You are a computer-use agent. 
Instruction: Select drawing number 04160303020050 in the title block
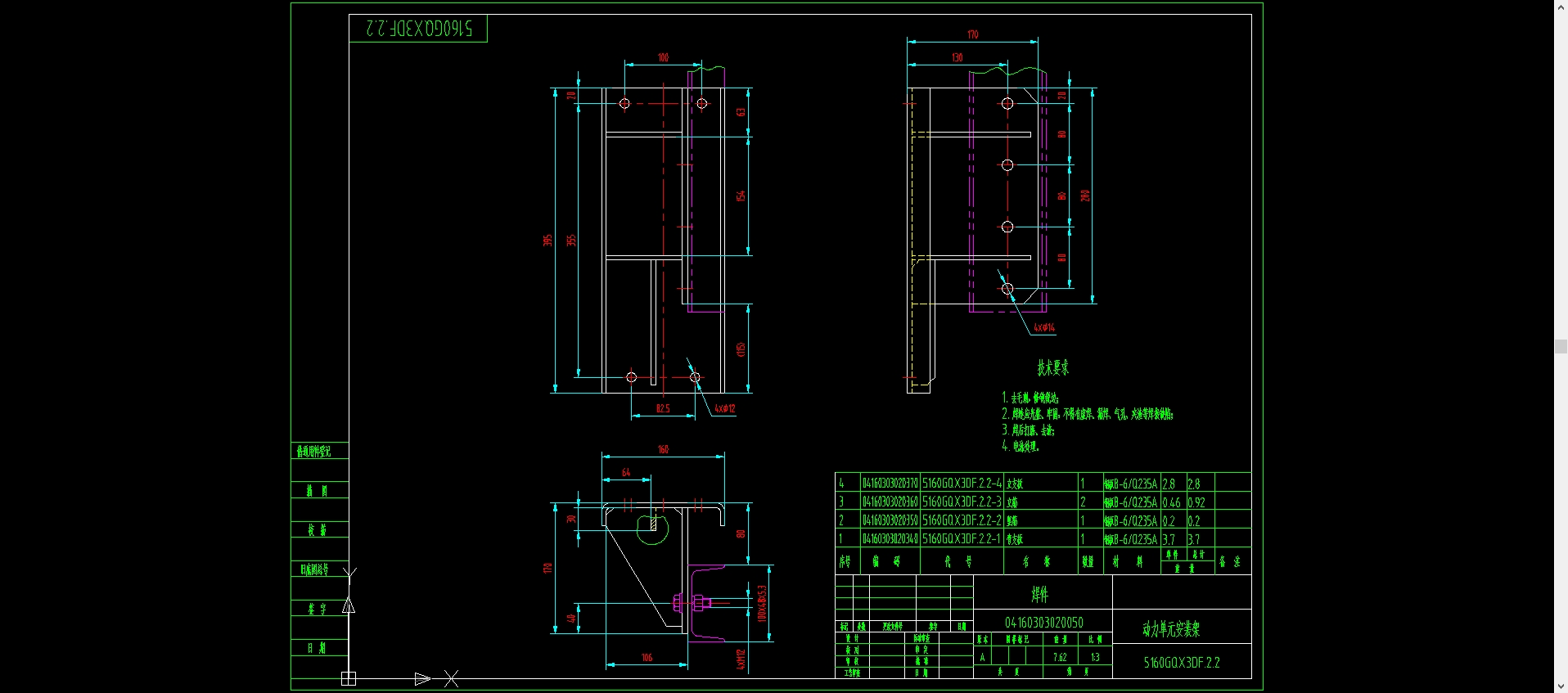click(x=1043, y=623)
